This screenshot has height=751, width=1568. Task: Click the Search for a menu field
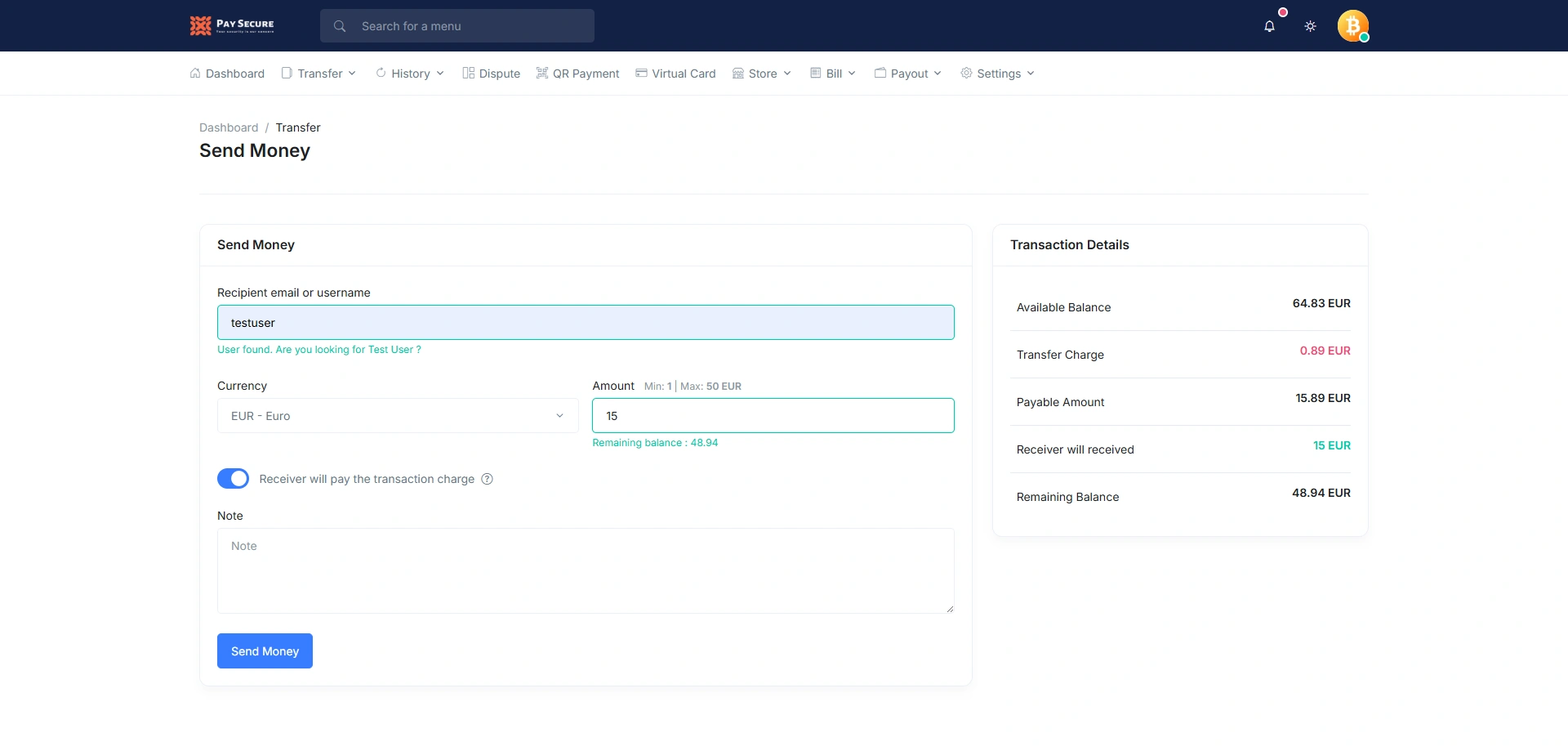tap(457, 26)
